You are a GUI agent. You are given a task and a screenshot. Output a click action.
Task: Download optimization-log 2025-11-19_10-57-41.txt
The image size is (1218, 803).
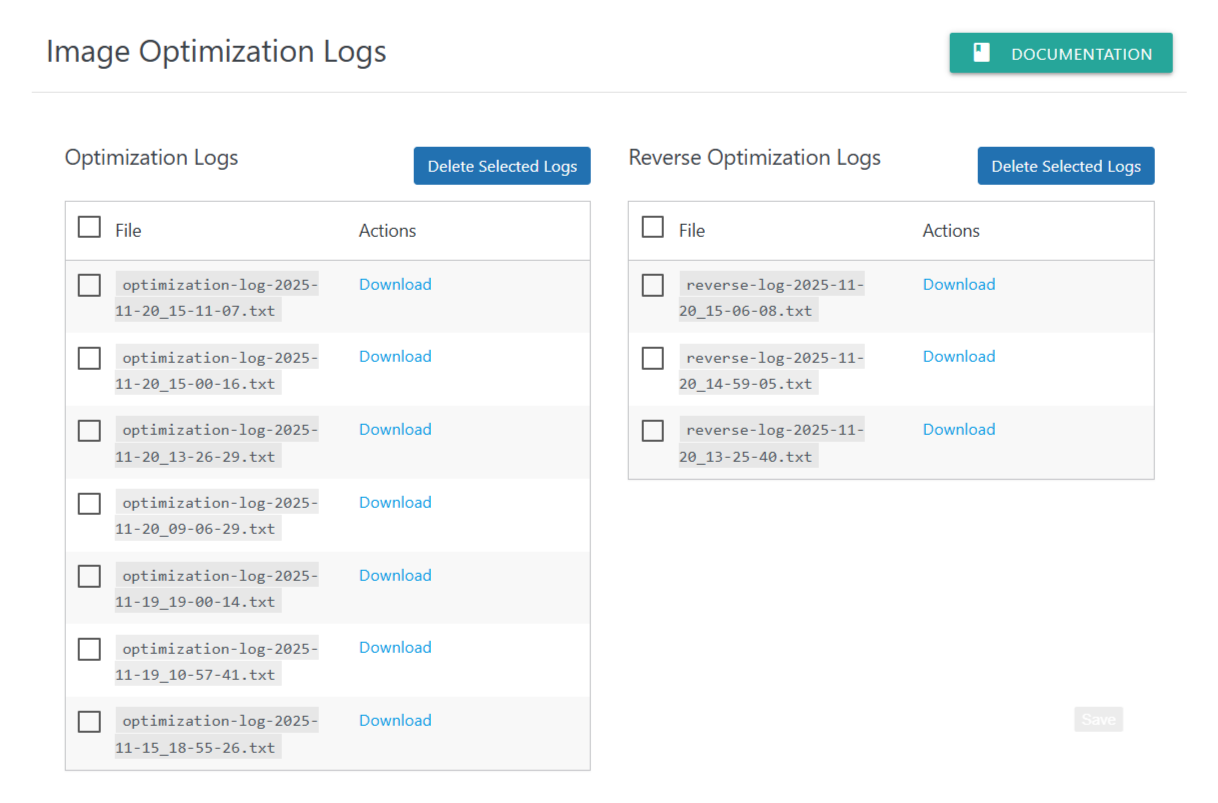(395, 648)
